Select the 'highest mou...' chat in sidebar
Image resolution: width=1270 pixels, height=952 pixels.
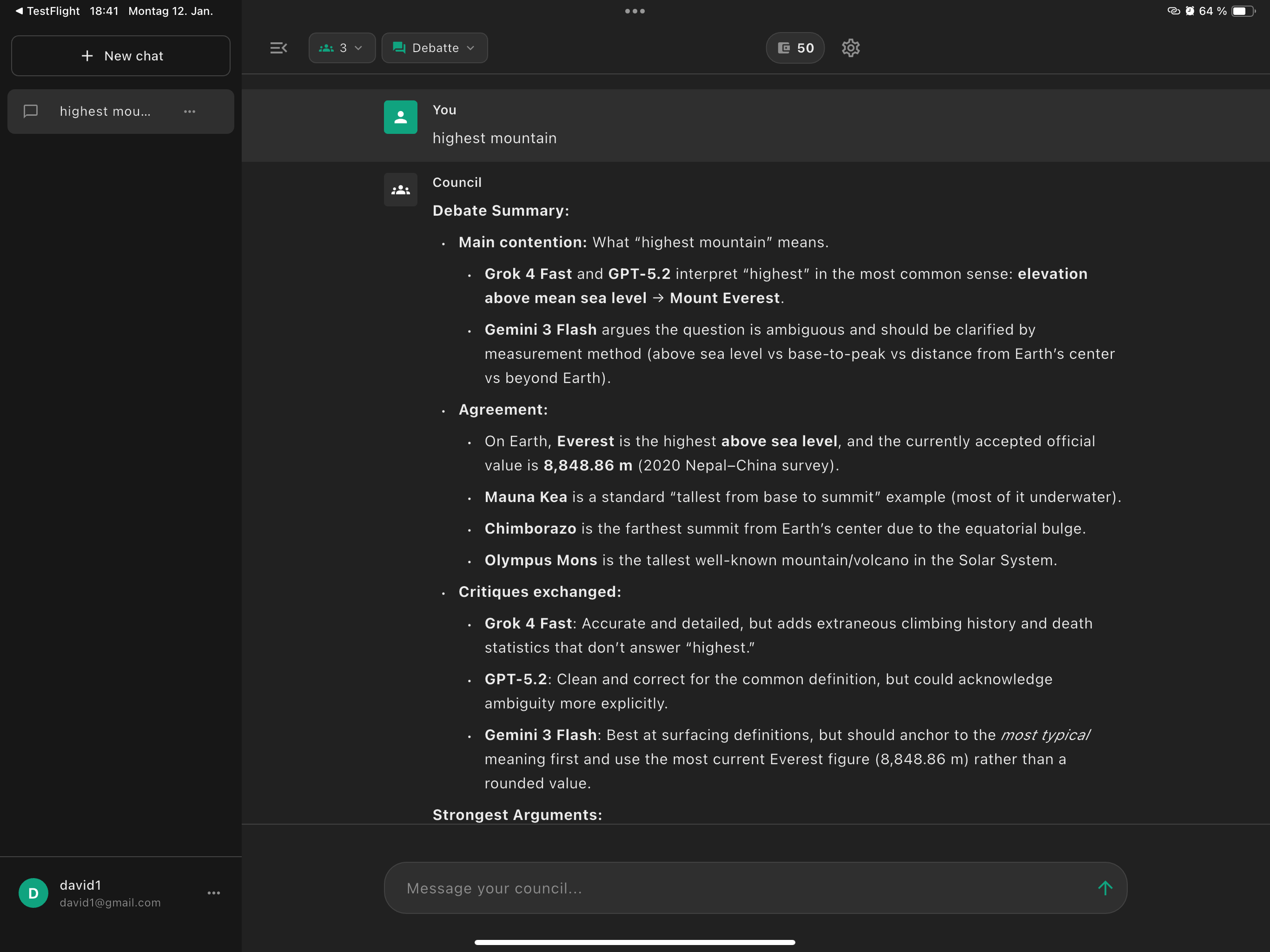(120, 112)
